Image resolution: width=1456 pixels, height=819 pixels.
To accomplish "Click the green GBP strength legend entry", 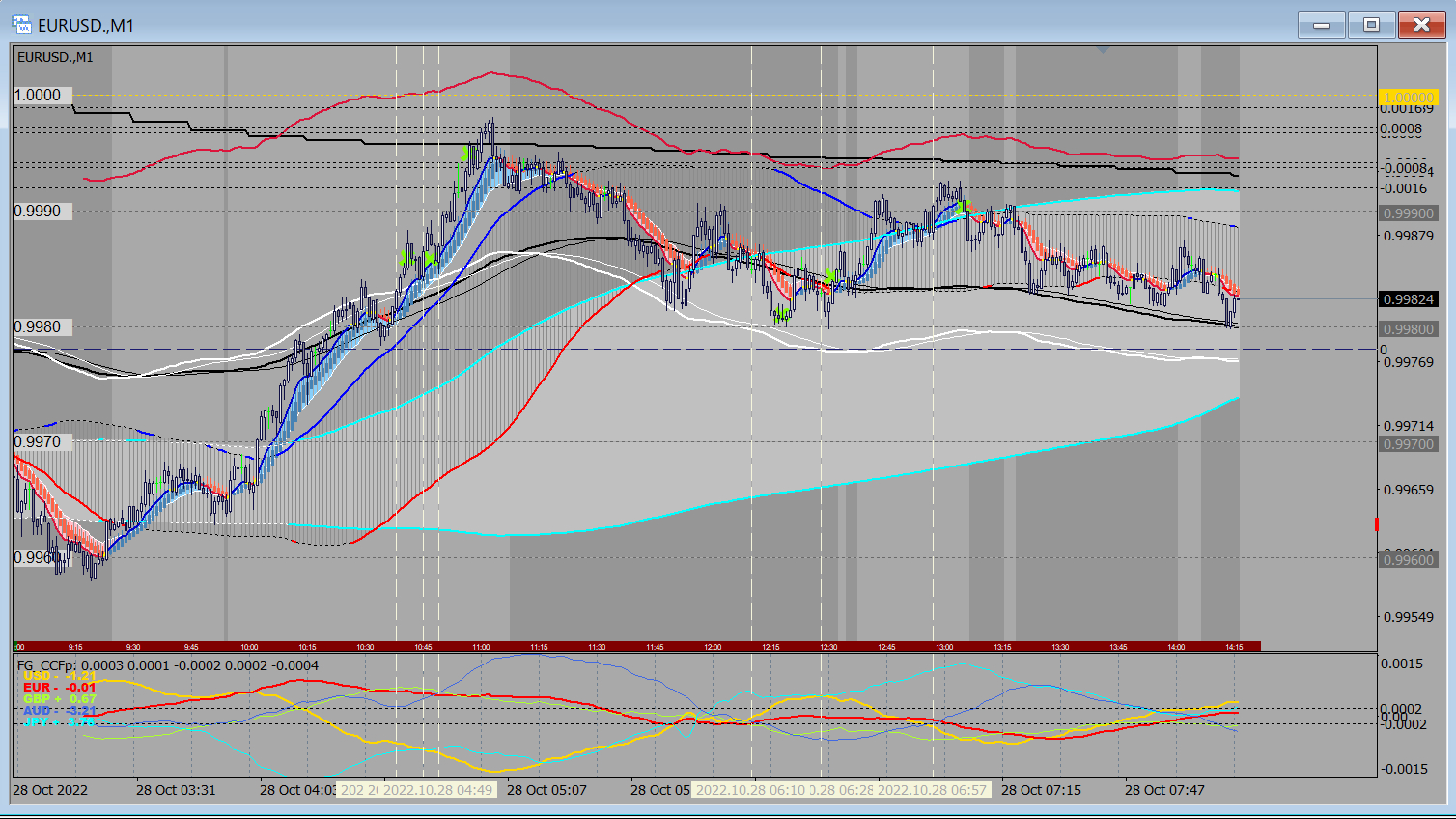I will [x=60, y=699].
